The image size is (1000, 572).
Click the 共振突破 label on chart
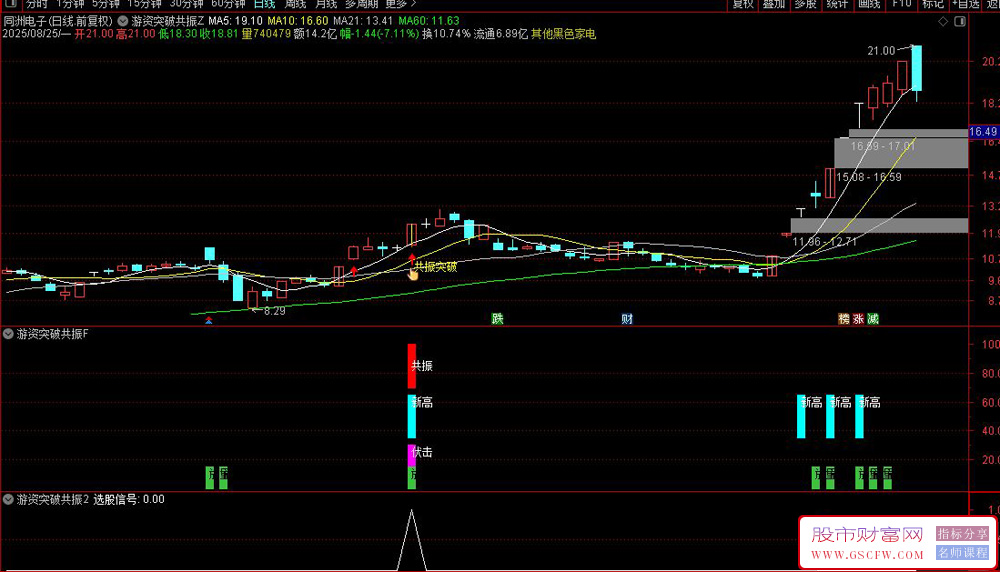436,267
